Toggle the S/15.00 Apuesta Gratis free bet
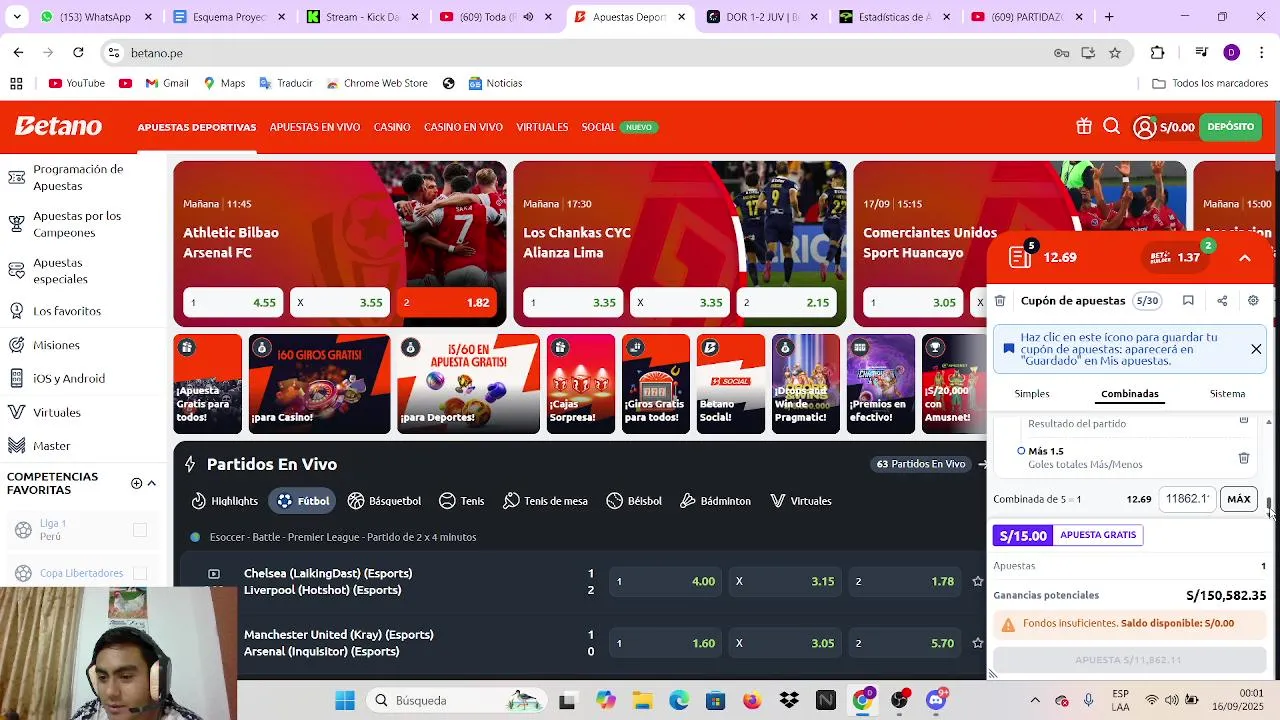This screenshot has width=1280, height=720. pos(1068,535)
